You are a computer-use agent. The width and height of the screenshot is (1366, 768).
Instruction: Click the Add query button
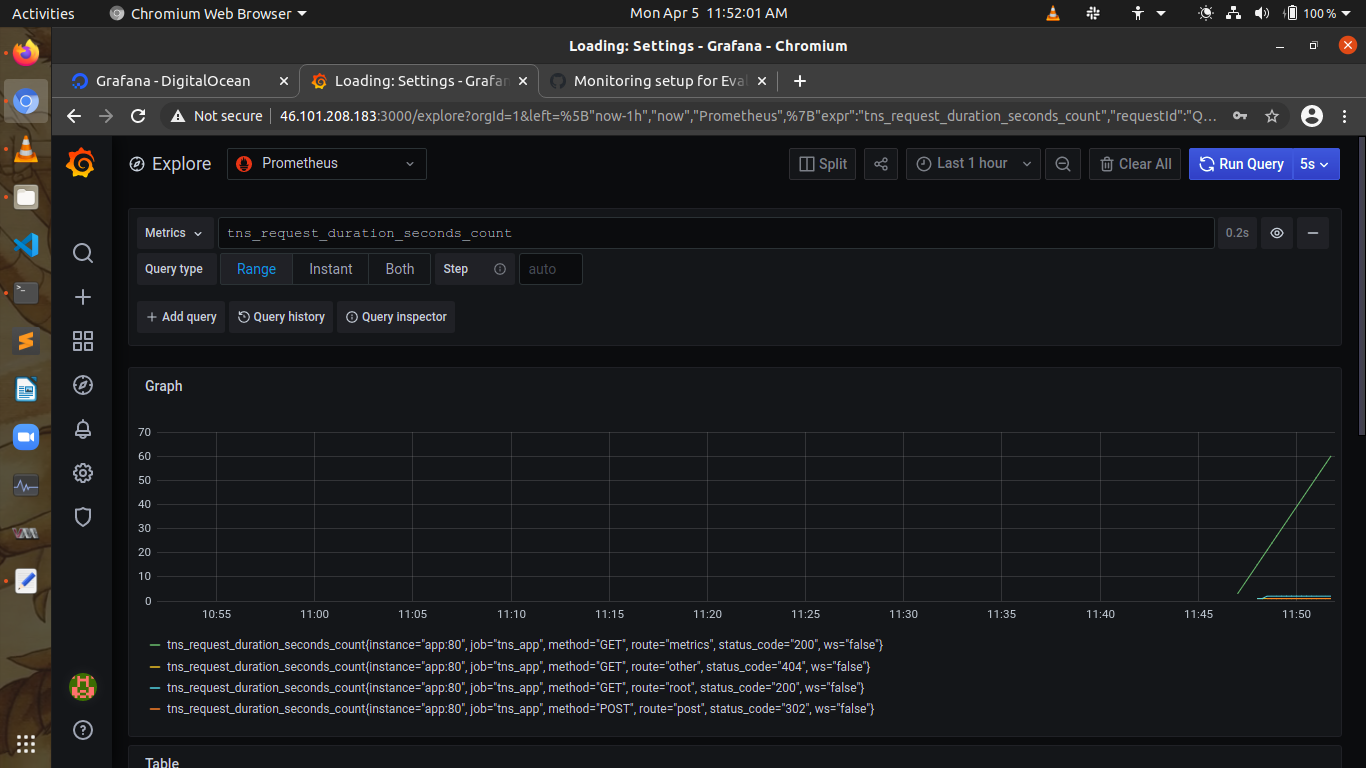180,316
